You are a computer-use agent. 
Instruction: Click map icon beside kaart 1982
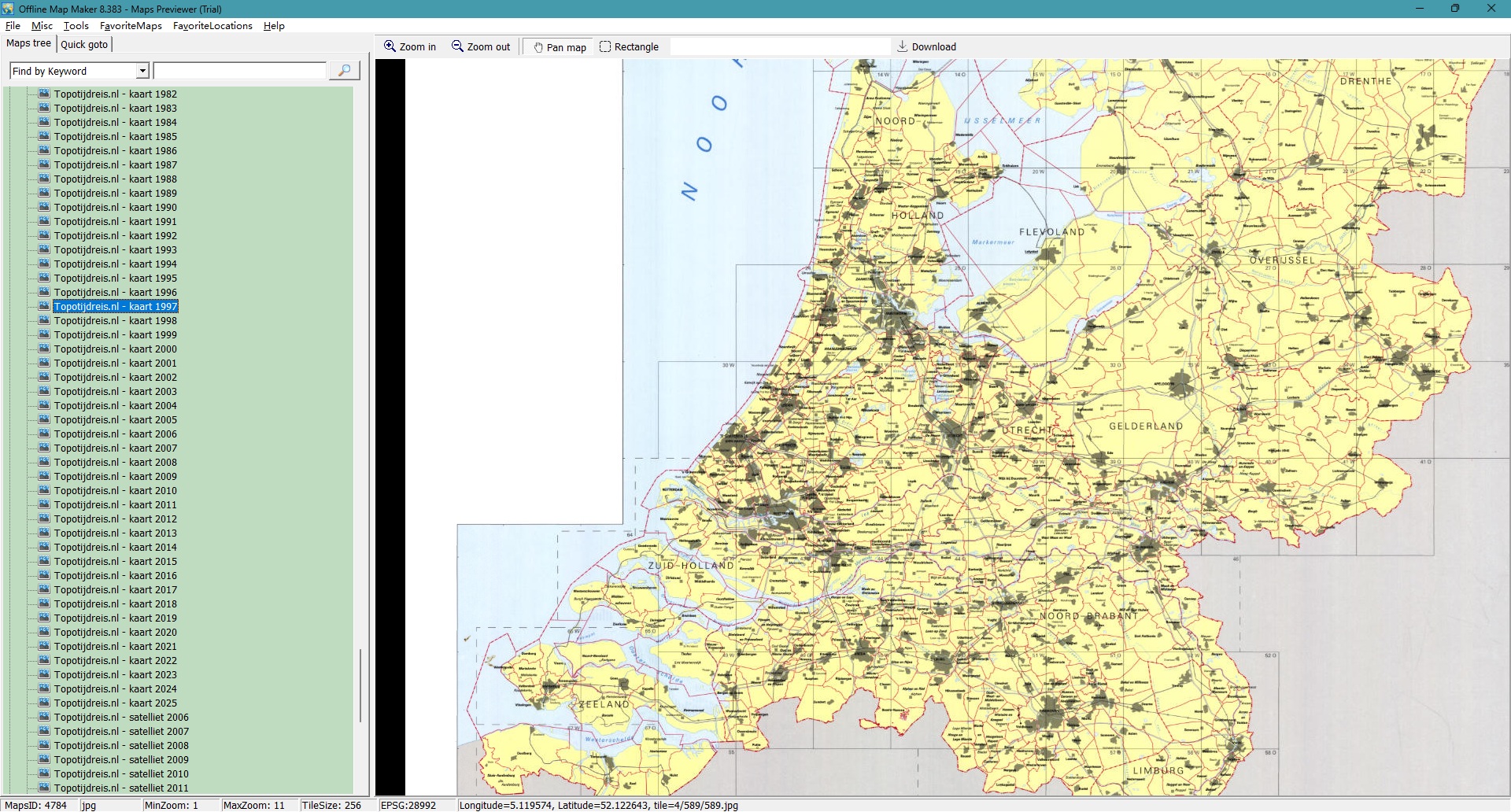[x=44, y=94]
